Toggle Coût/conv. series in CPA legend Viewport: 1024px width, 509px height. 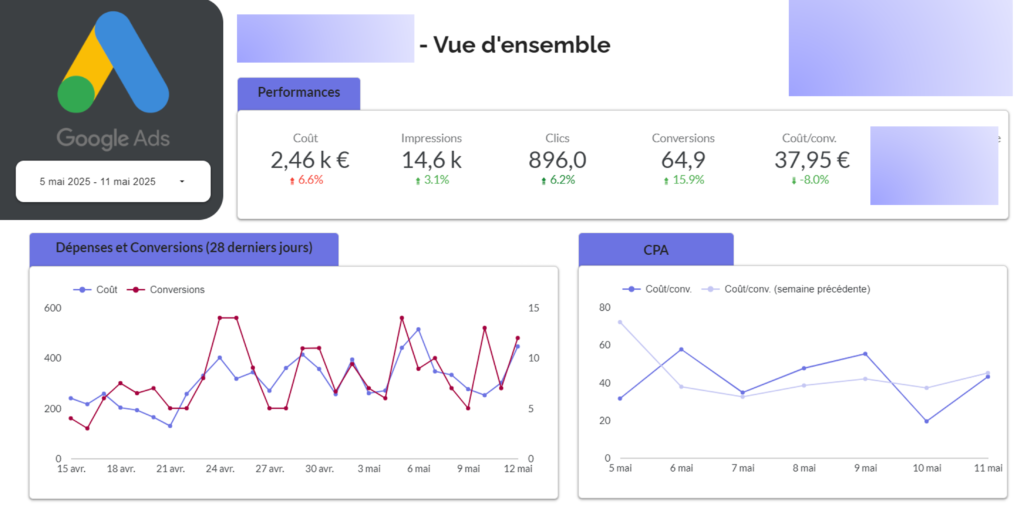(x=666, y=289)
